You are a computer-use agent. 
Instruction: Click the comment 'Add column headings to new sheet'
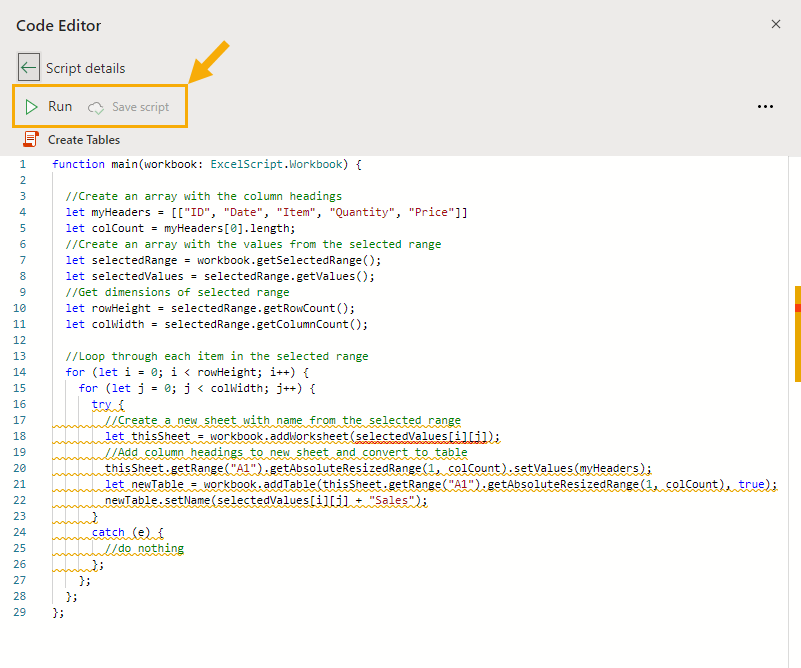tap(286, 452)
